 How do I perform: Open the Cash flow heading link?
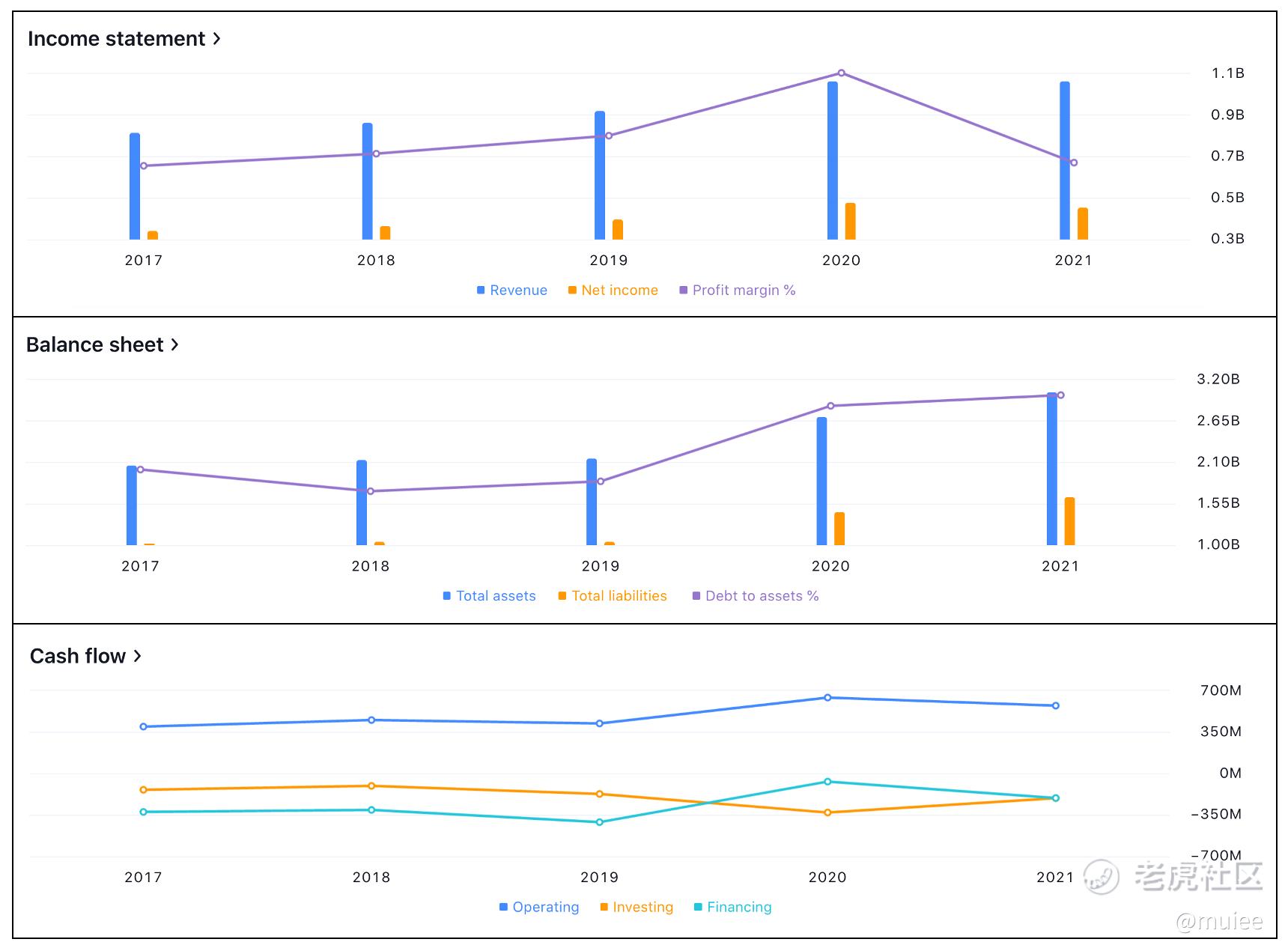[x=85, y=656]
